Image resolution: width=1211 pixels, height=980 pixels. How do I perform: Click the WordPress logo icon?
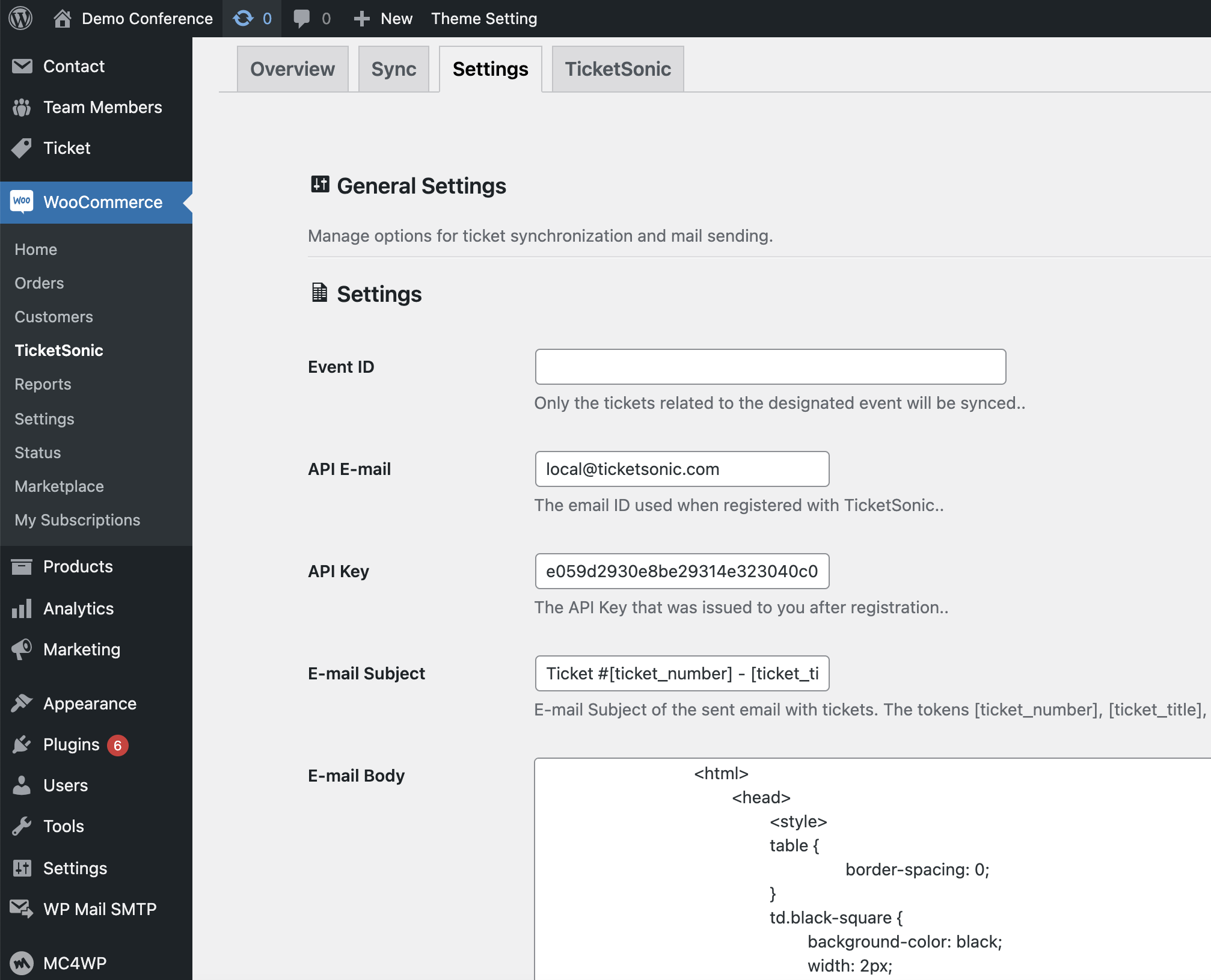21,18
